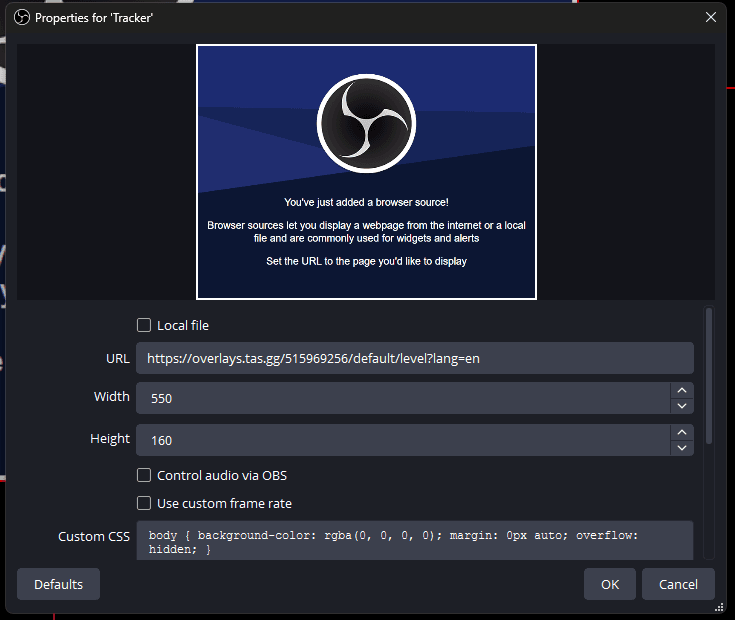Enable Use custom frame rate checkbox
Image resolution: width=735 pixels, height=620 pixels.
click(x=144, y=503)
